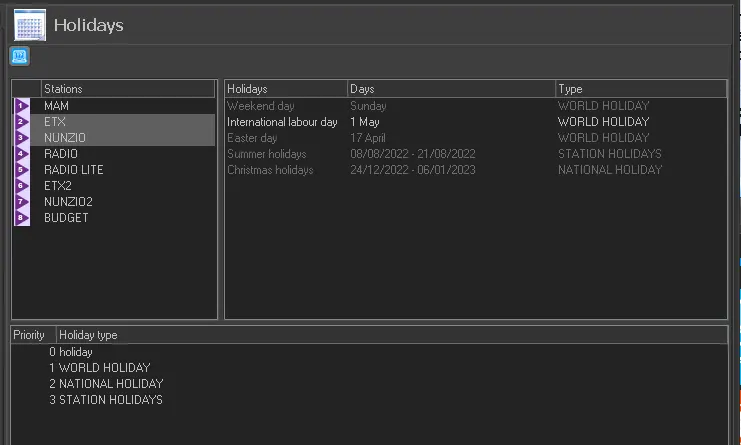
Task: Click the number 5 icon beside RADIO LITE
Action: pos(22,170)
